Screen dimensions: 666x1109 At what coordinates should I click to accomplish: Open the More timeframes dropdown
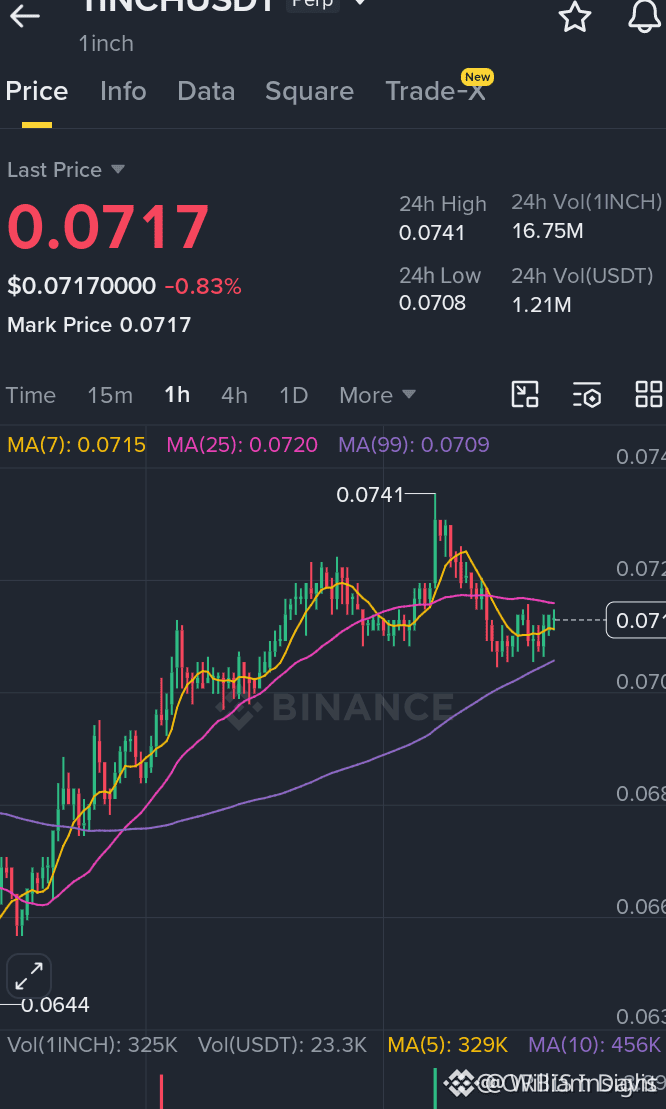[x=377, y=395]
